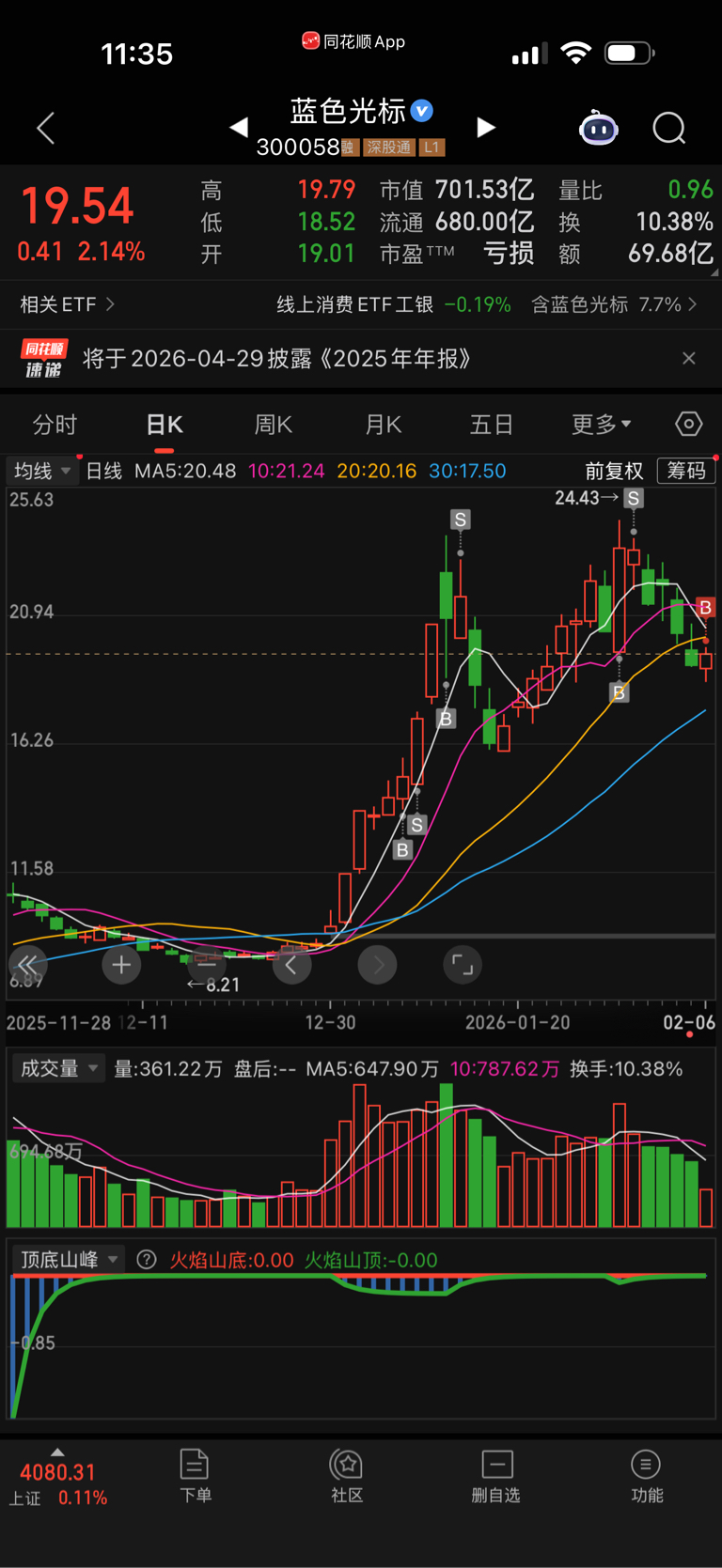Viewport: 722px width, 1568px height.
Task: Tap the 深股通 tag
Action: click(389, 147)
